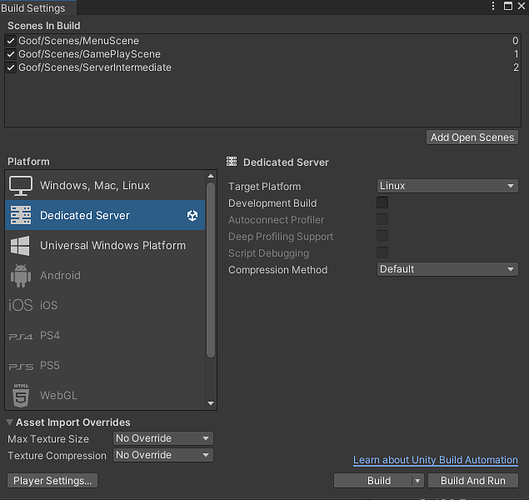529x500 pixels.
Task: Click the Add Open Scenes button
Action: click(x=472, y=137)
